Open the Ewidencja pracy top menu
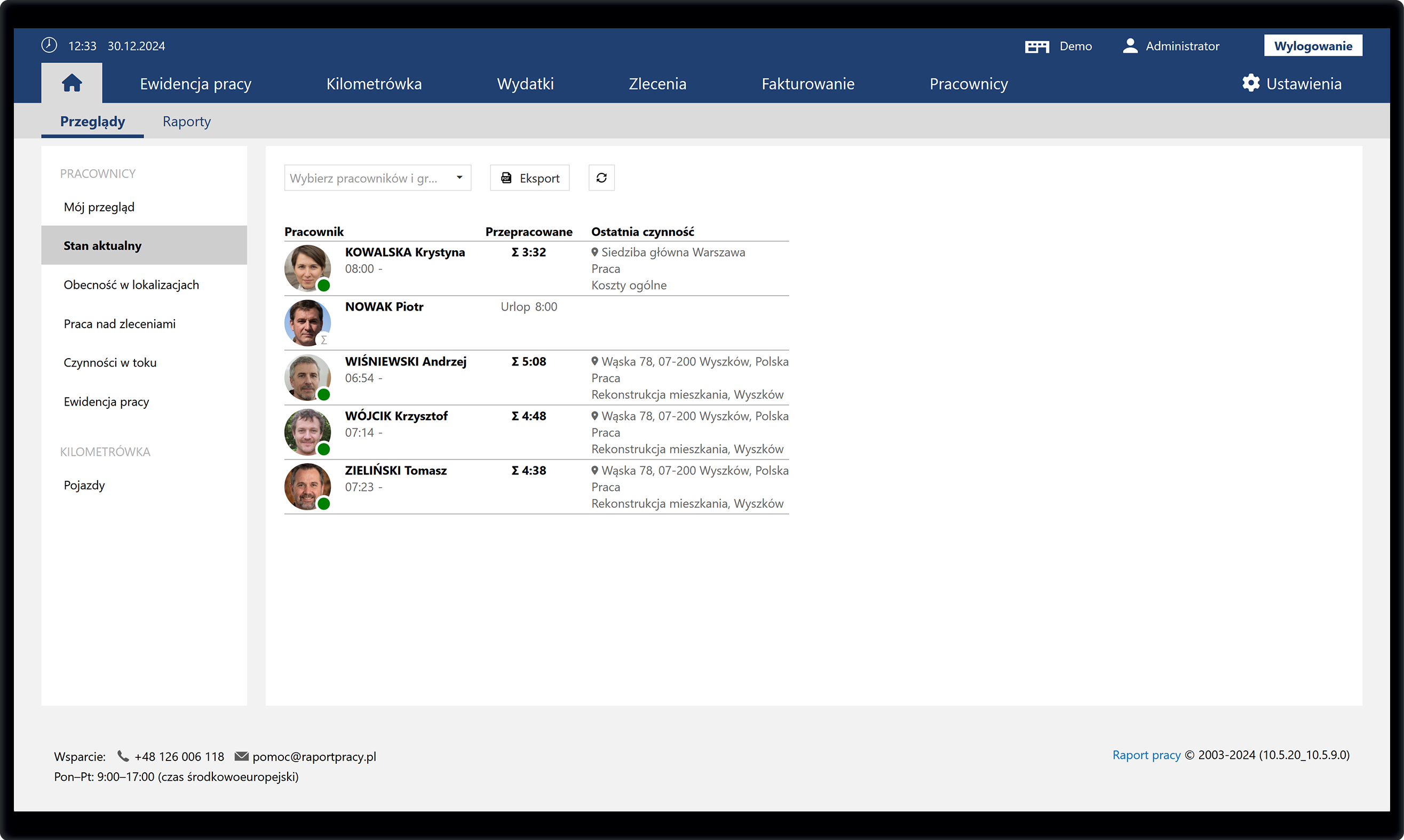The width and height of the screenshot is (1404, 840). click(x=195, y=84)
